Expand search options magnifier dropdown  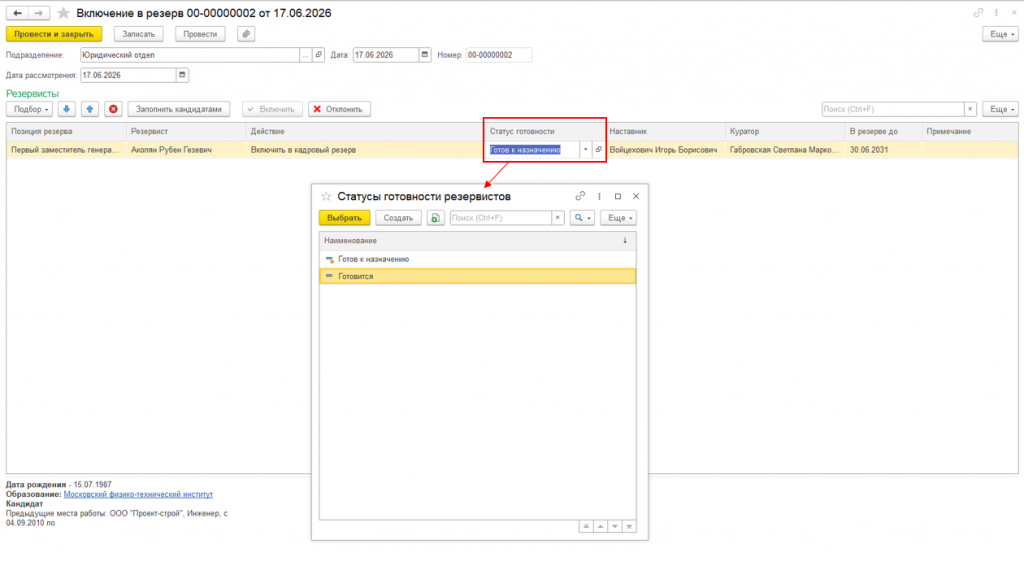(582, 218)
